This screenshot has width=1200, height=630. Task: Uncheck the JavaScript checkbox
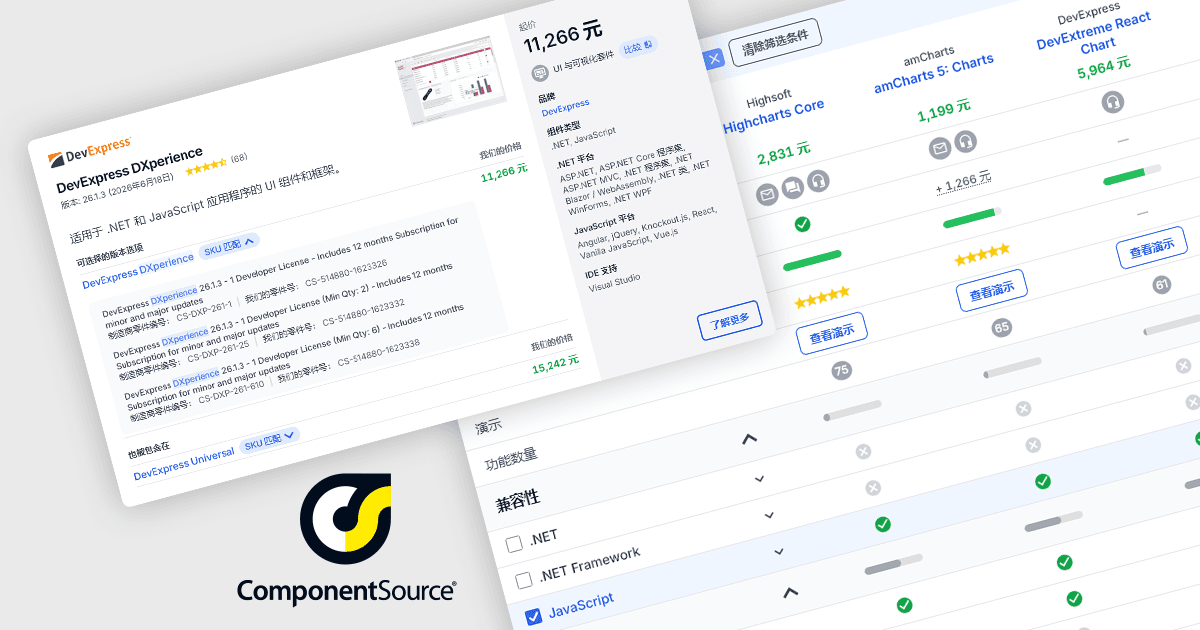coord(533,616)
